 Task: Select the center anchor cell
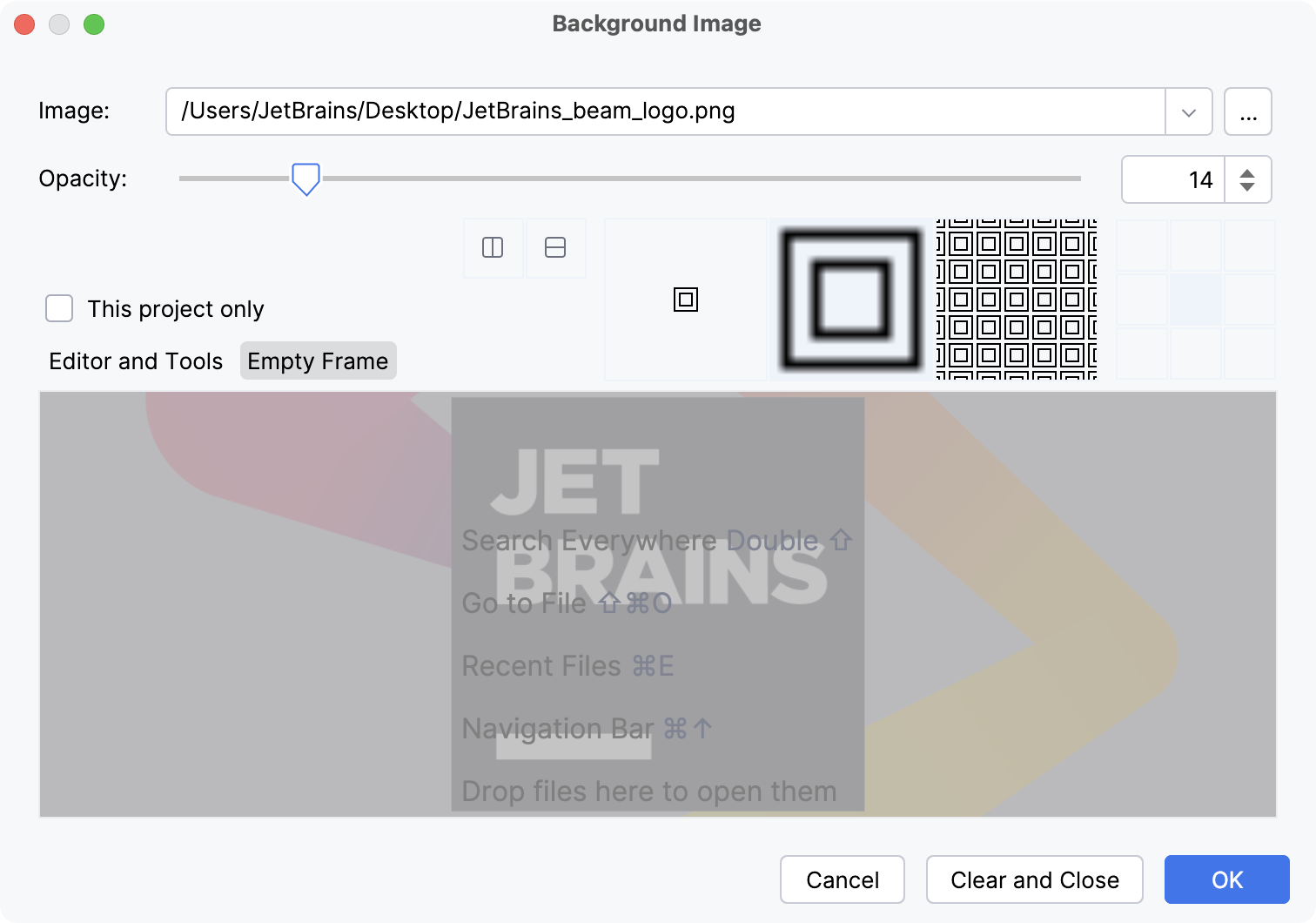(x=1194, y=300)
